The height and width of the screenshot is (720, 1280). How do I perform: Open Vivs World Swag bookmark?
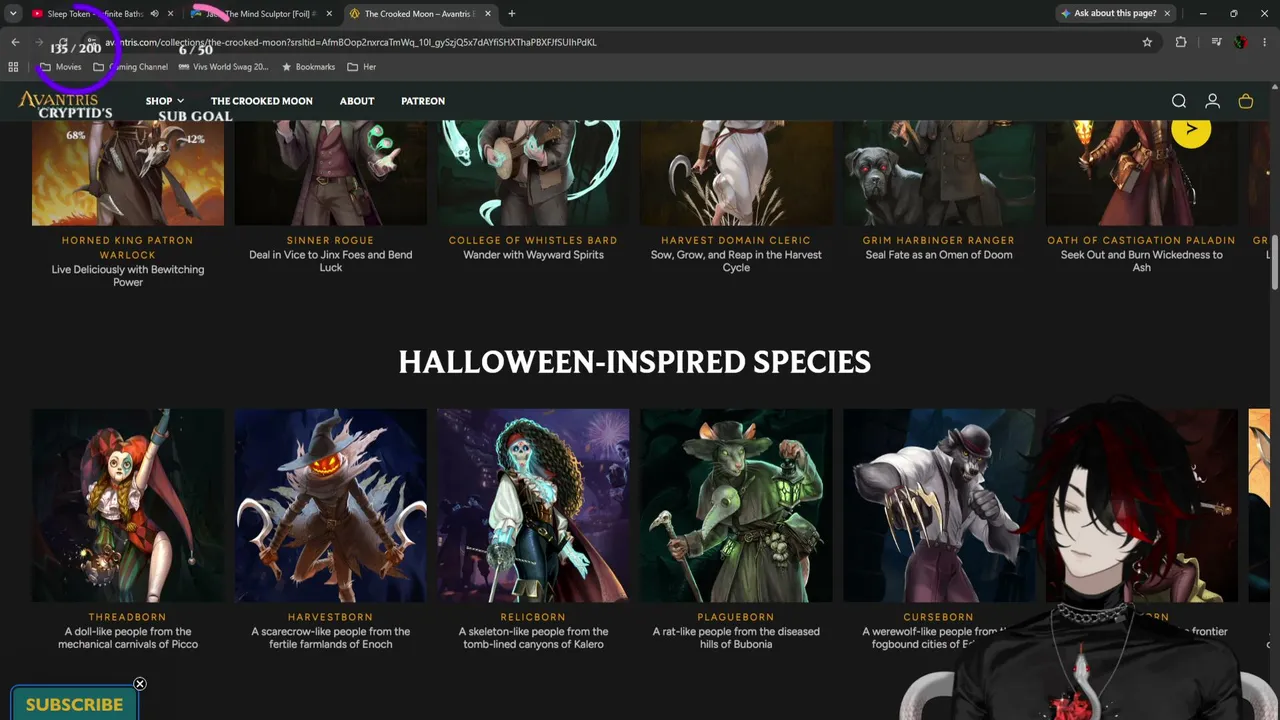tap(224, 67)
